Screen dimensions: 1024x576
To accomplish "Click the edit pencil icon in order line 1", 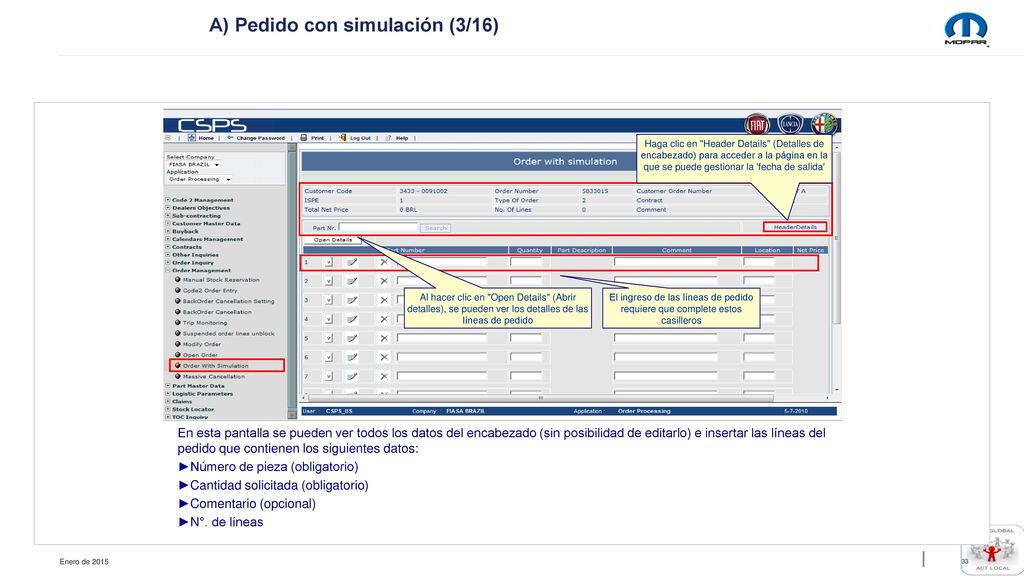I will pyautogui.click(x=352, y=262).
